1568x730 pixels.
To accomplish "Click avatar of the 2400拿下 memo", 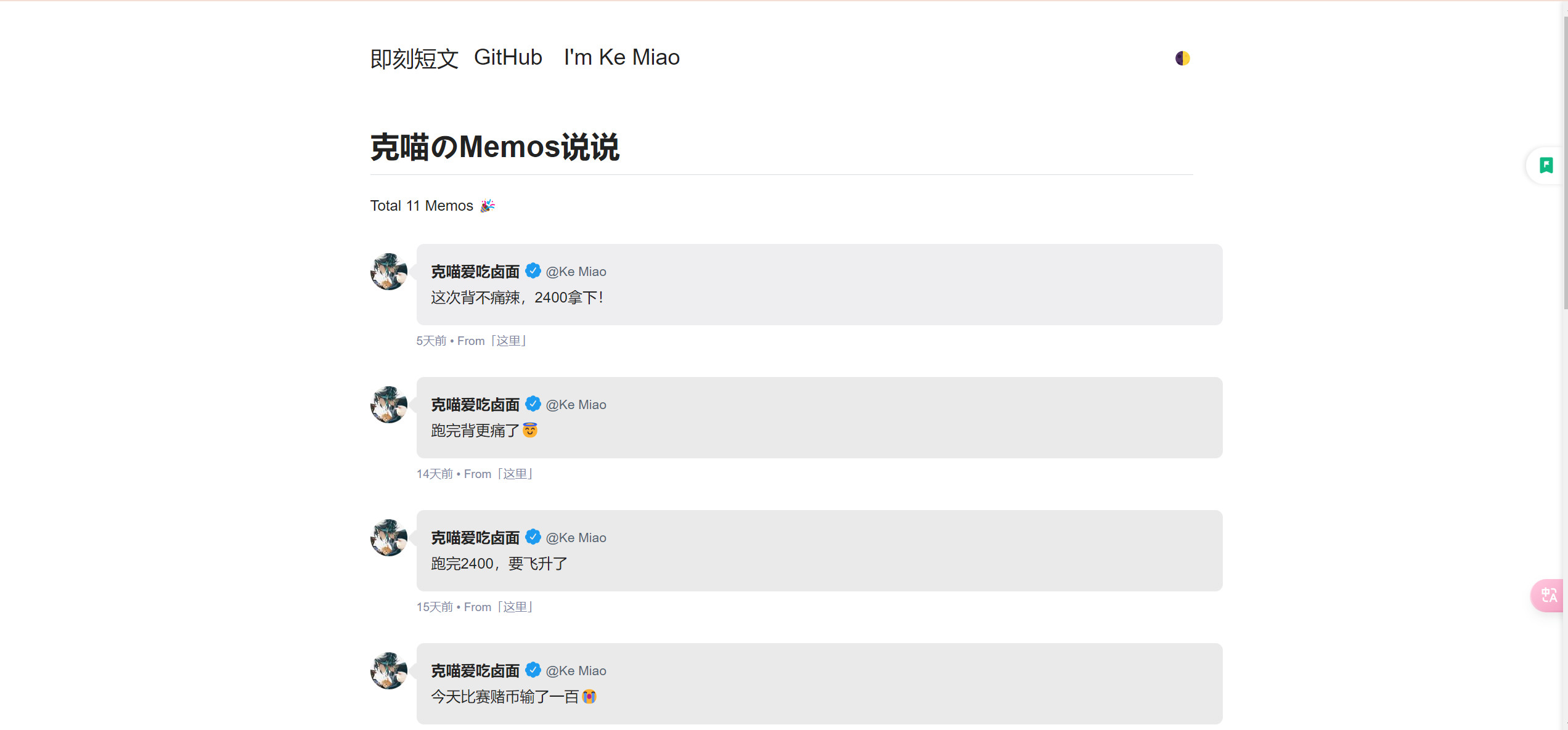I will (x=389, y=272).
